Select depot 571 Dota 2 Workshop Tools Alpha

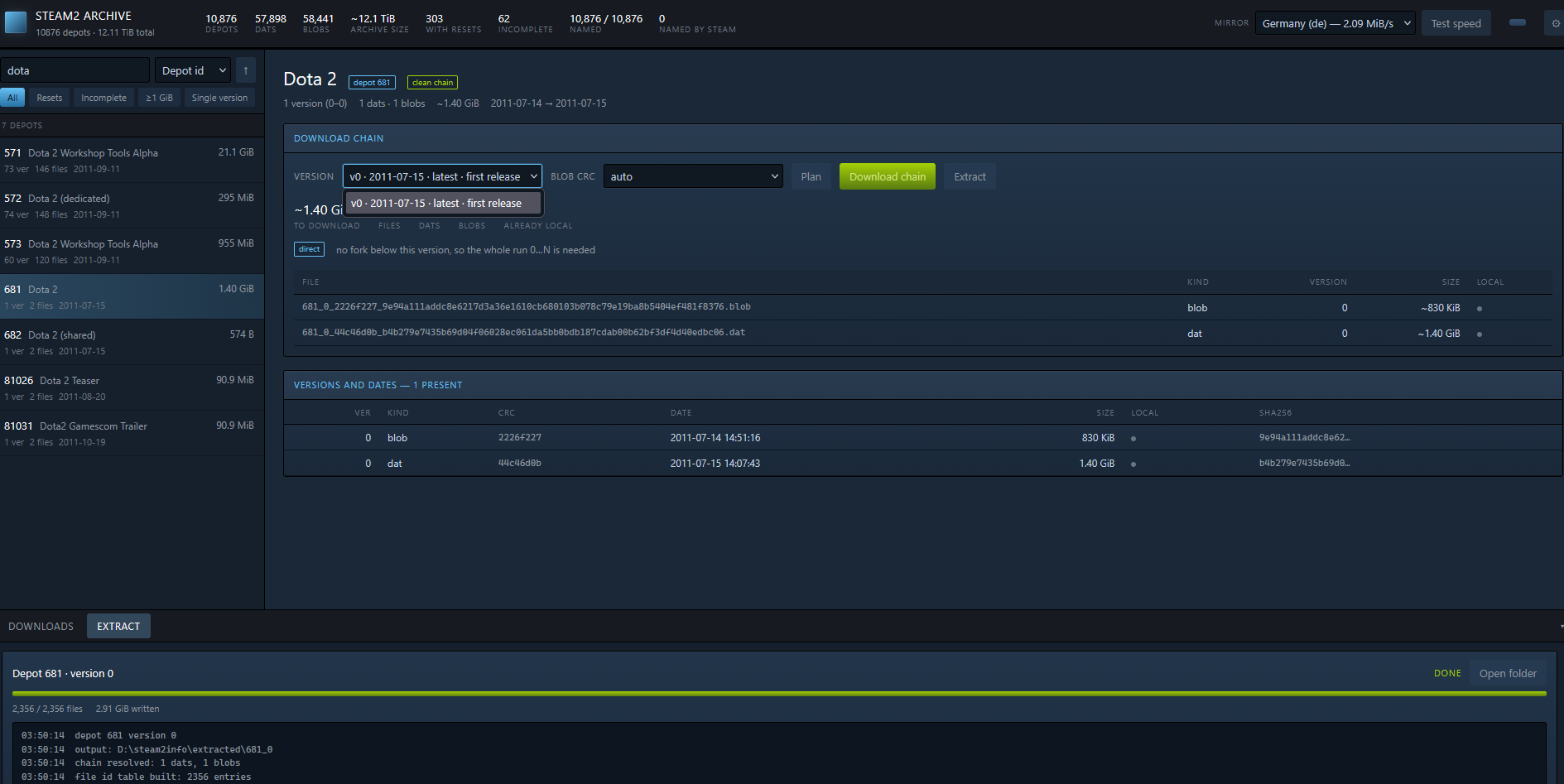click(x=132, y=161)
